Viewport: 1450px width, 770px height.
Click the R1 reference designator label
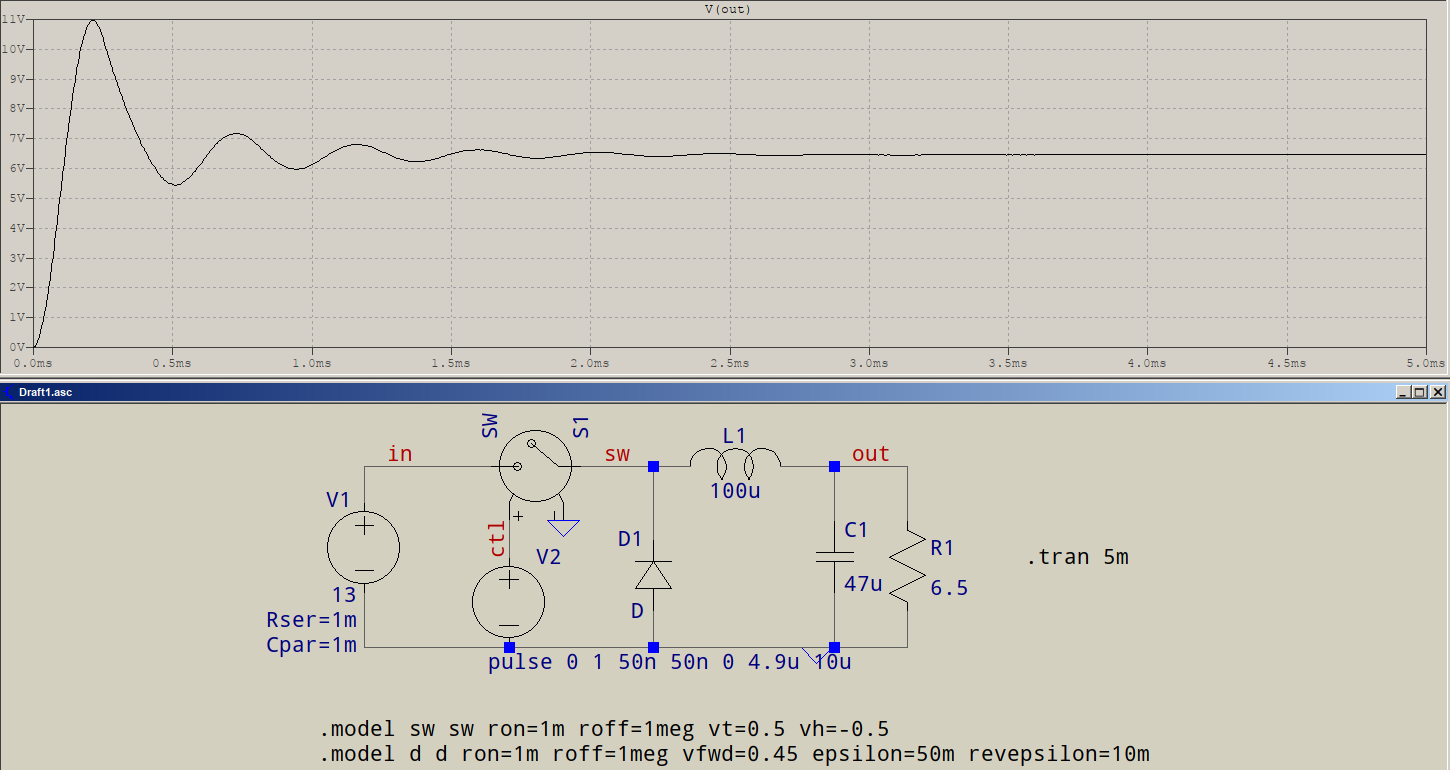coord(942,547)
